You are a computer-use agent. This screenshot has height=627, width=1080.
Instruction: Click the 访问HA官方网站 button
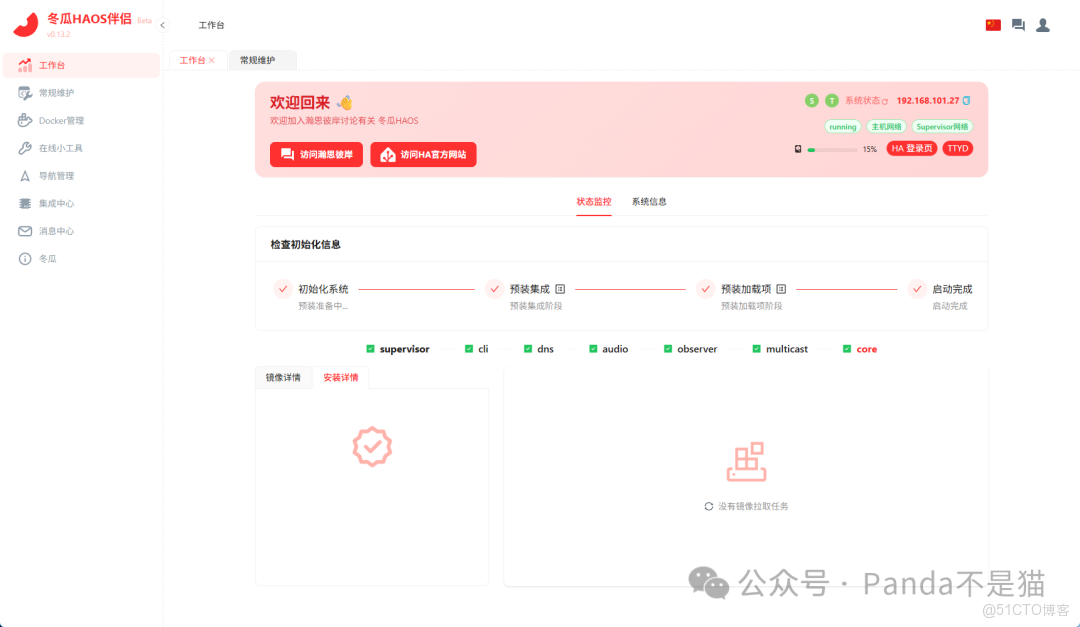click(422, 154)
